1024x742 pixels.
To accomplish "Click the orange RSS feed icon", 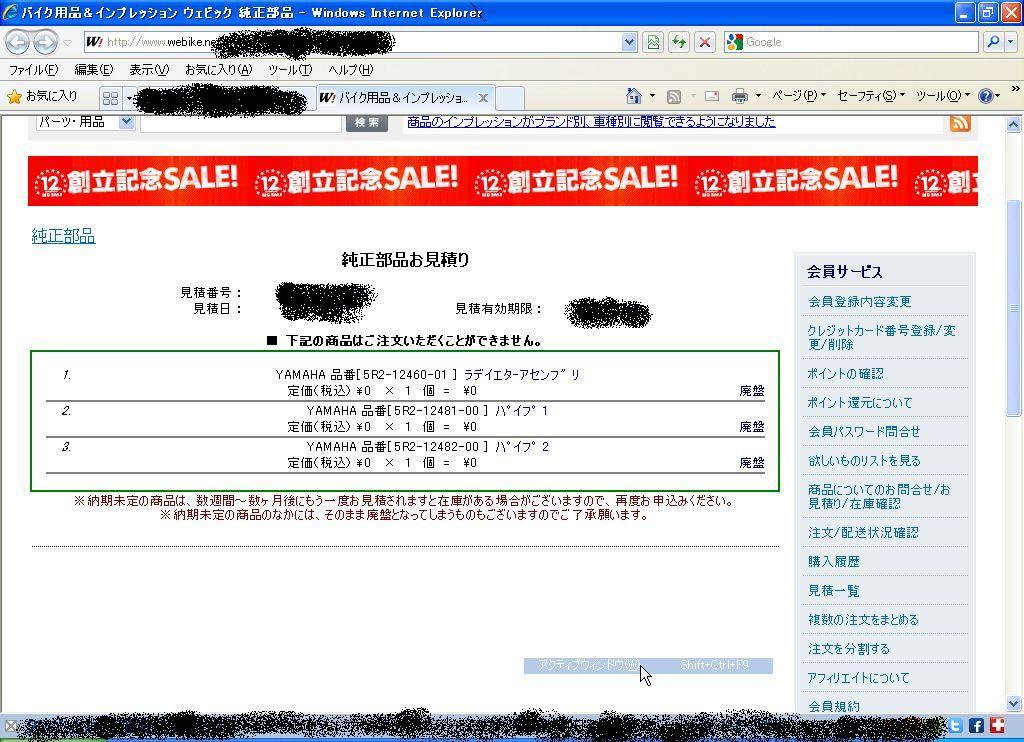I will [x=959, y=122].
